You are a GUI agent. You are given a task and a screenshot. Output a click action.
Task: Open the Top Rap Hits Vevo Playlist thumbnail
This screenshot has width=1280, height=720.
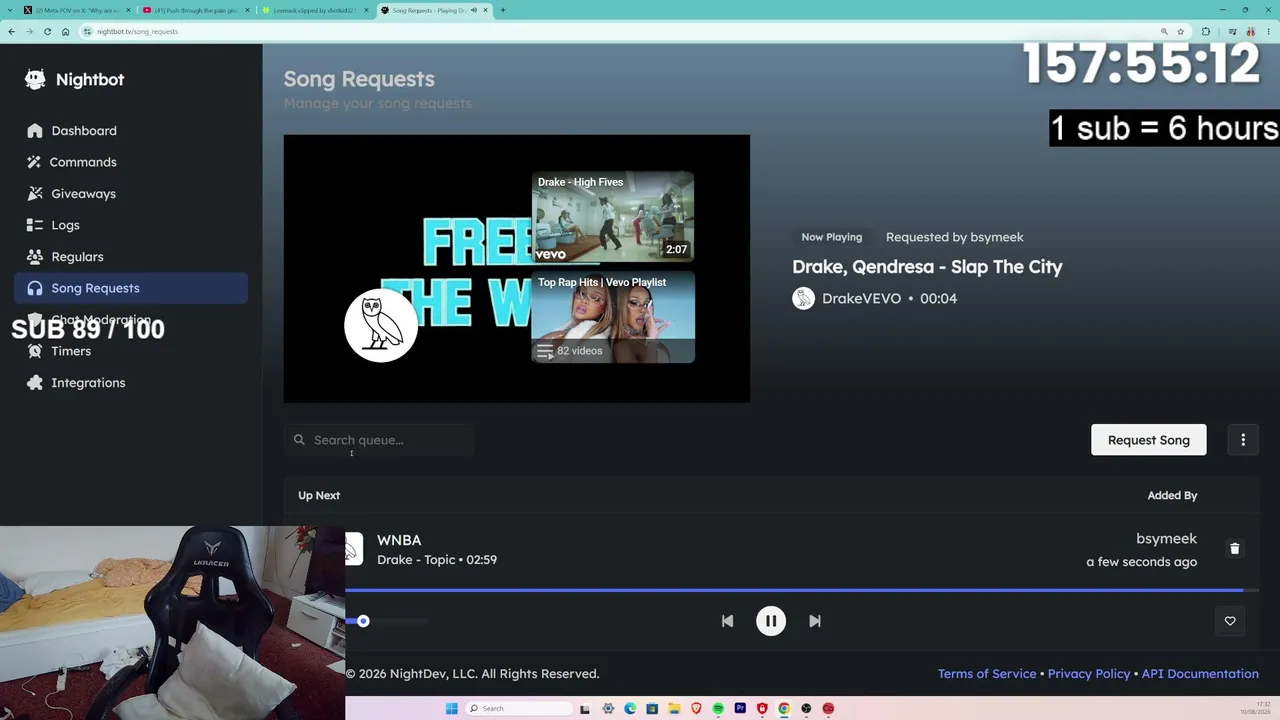pos(613,317)
